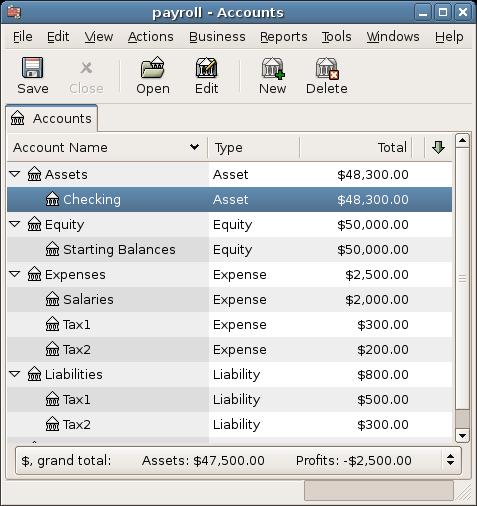The width and height of the screenshot is (477, 506).
Task: Create a New account via toolbar icon
Action: pos(273,68)
